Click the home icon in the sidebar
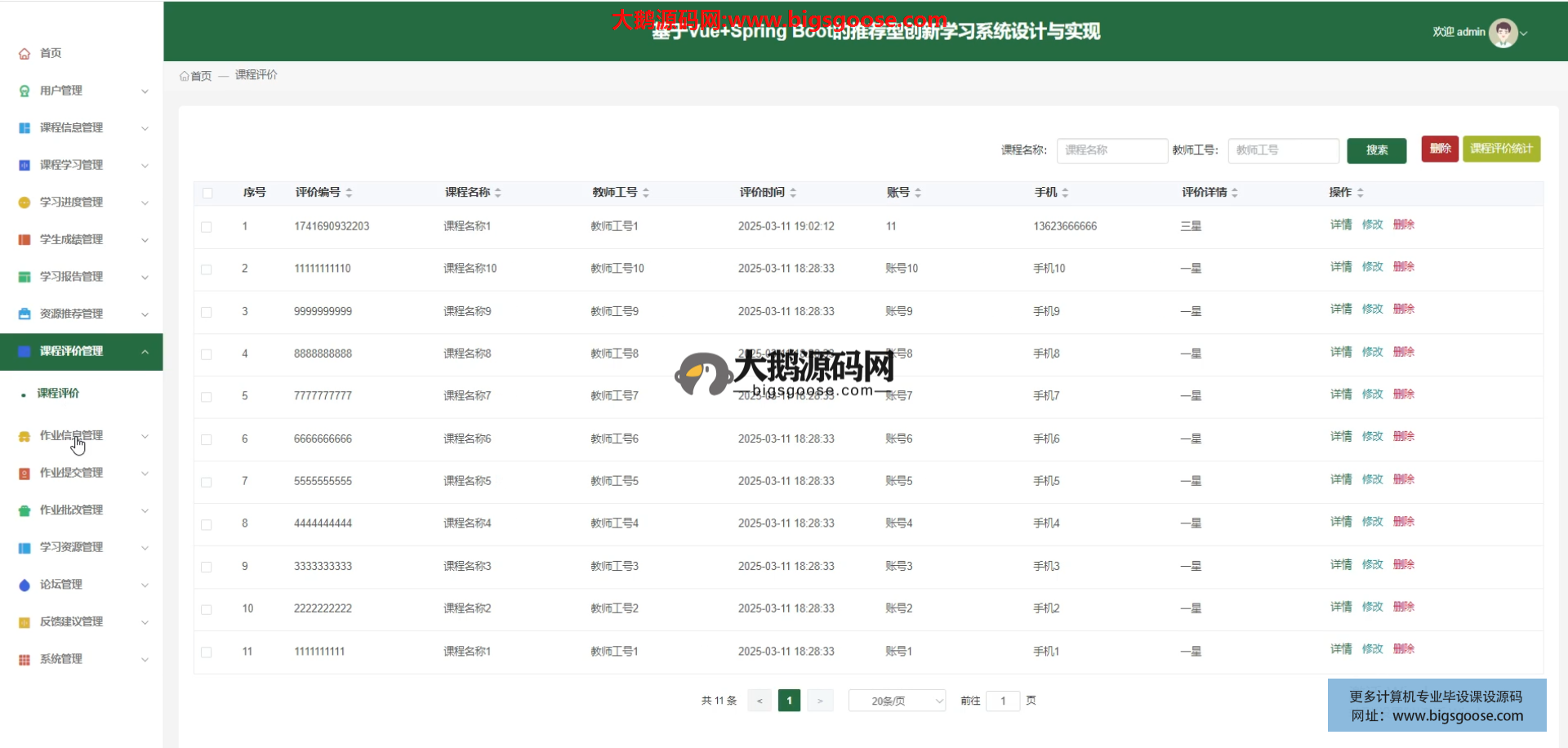1568x748 pixels. click(24, 54)
